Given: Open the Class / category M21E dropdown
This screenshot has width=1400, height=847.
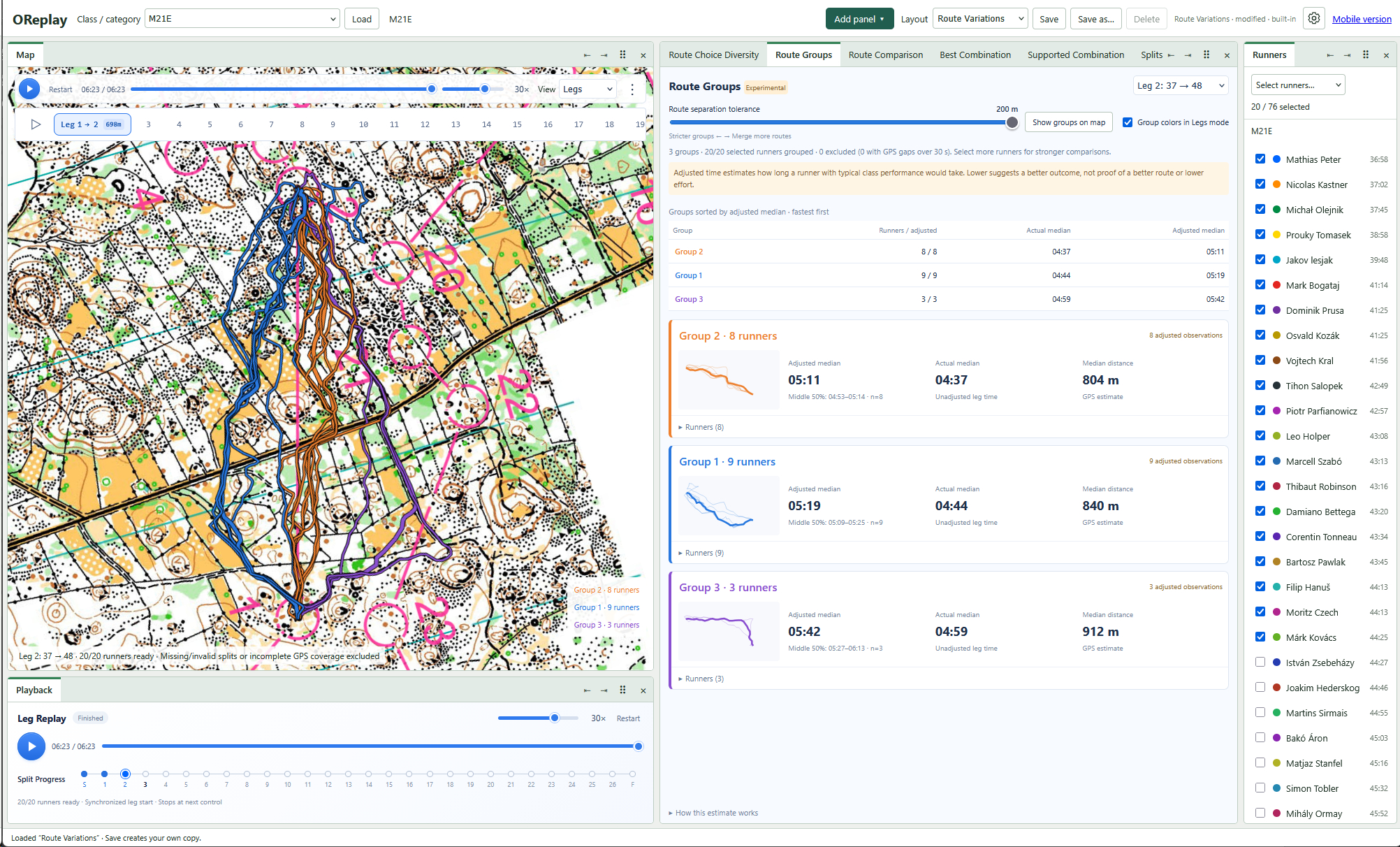Looking at the screenshot, I should click(x=242, y=19).
